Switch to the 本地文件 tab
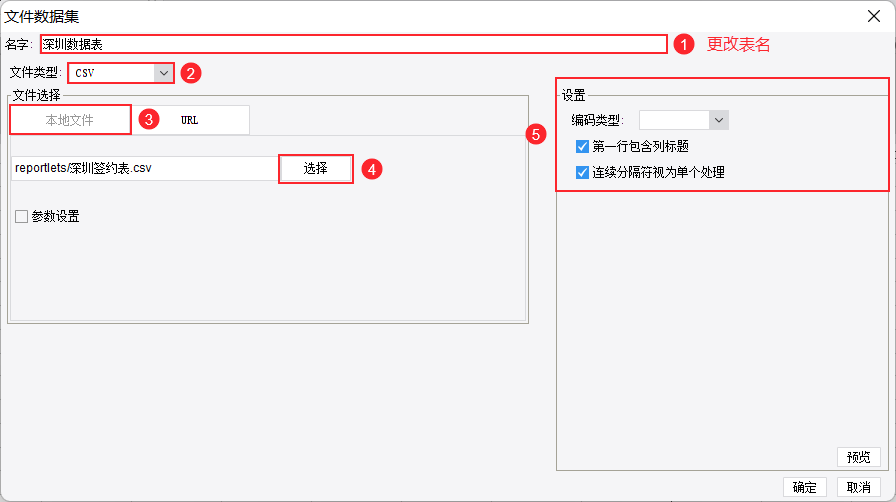The image size is (896, 502). point(70,120)
